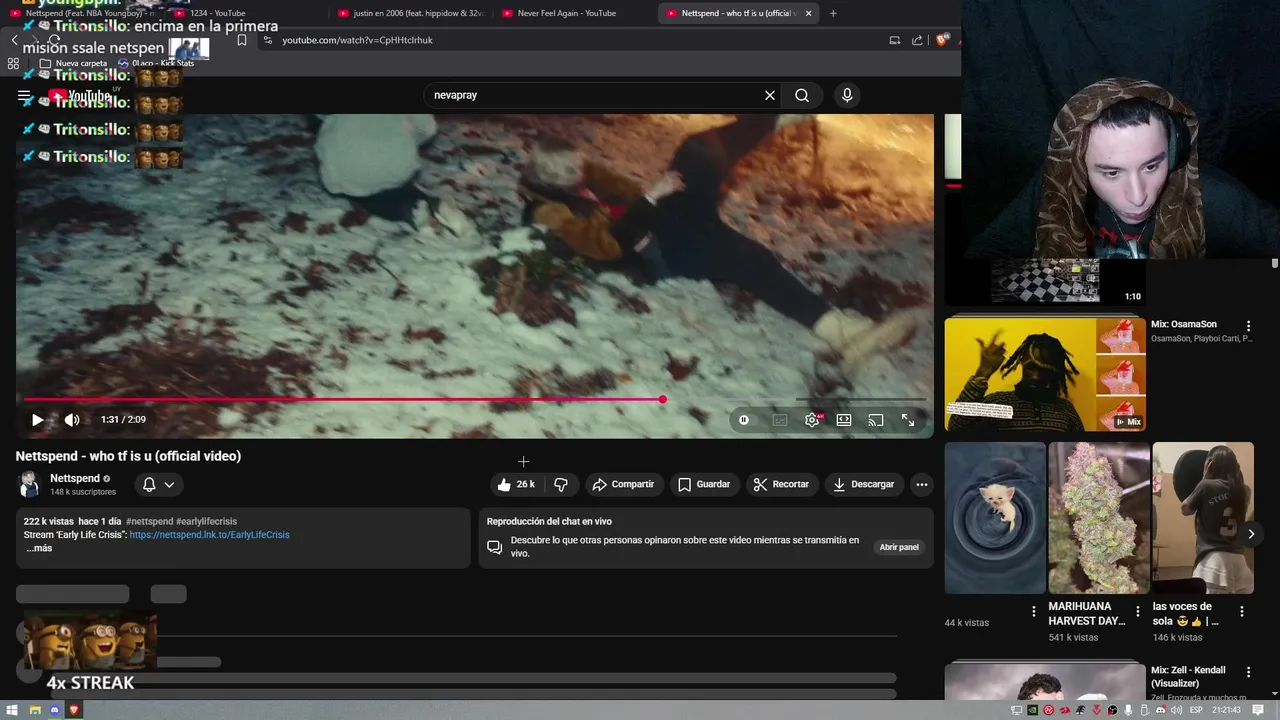Save video with the Guardar button
This screenshot has width=1280, height=720.
[x=704, y=484]
